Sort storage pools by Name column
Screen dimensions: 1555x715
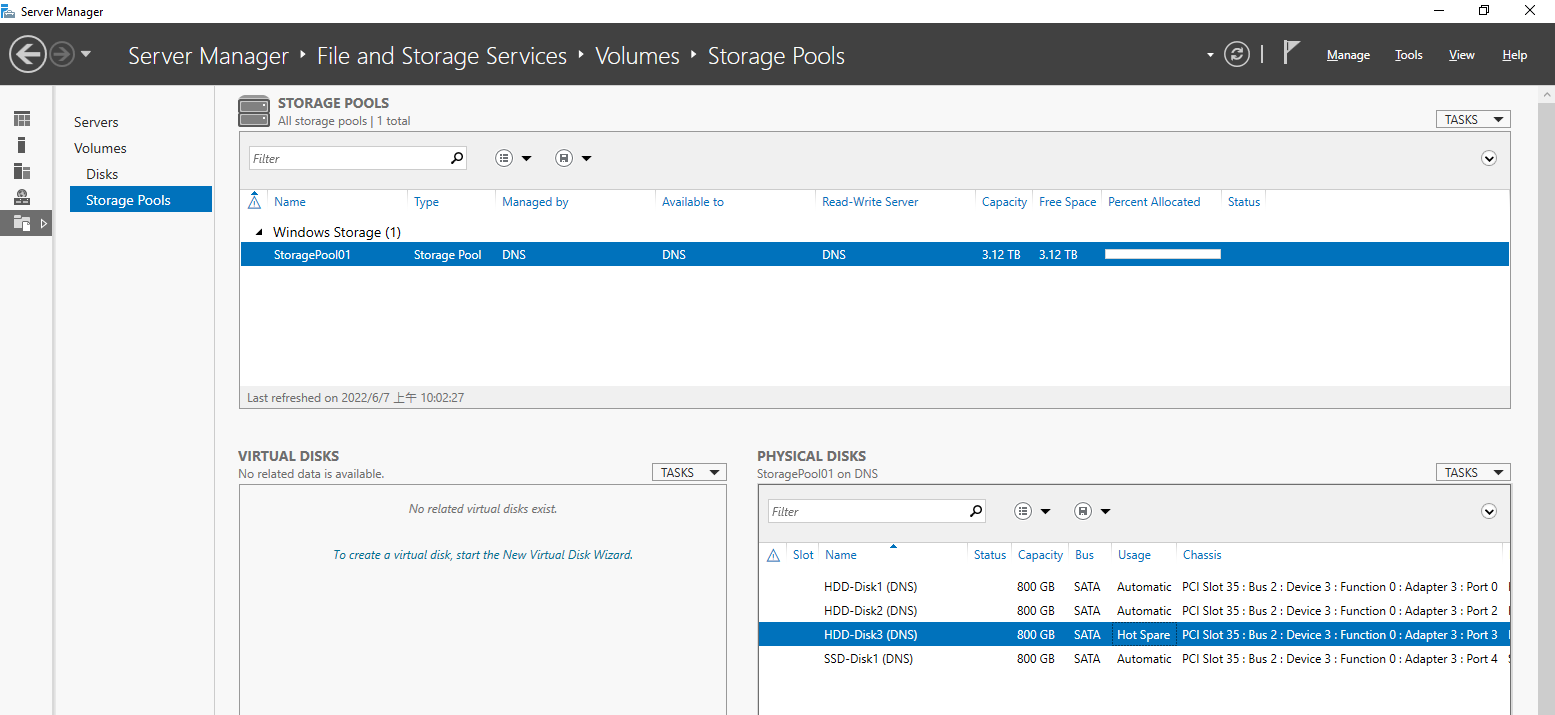click(x=290, y=202)
